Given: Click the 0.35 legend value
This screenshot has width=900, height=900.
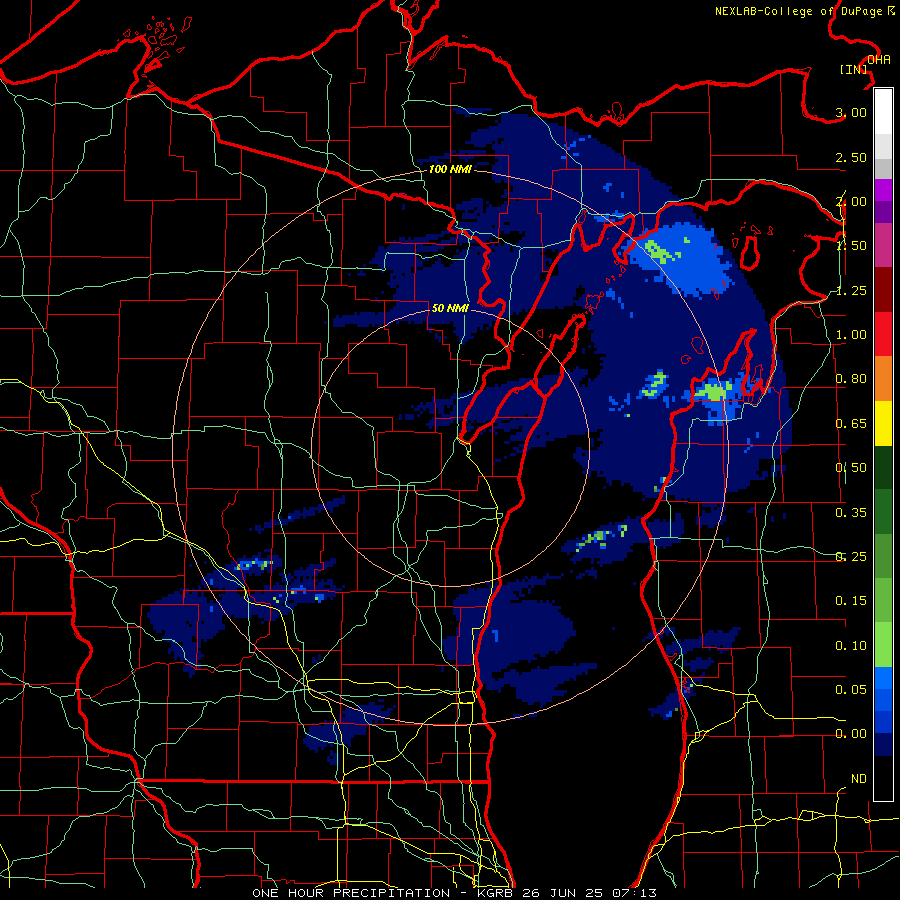Looking at the screenshot, I should (851, 513).
